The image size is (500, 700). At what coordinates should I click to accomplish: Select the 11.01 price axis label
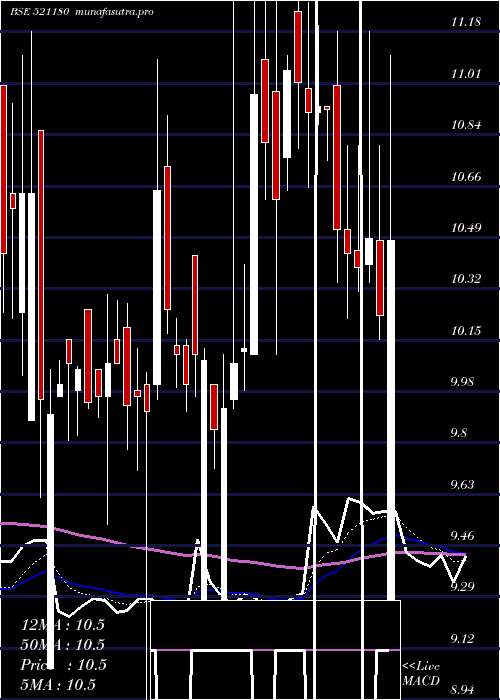coord(466,74)
